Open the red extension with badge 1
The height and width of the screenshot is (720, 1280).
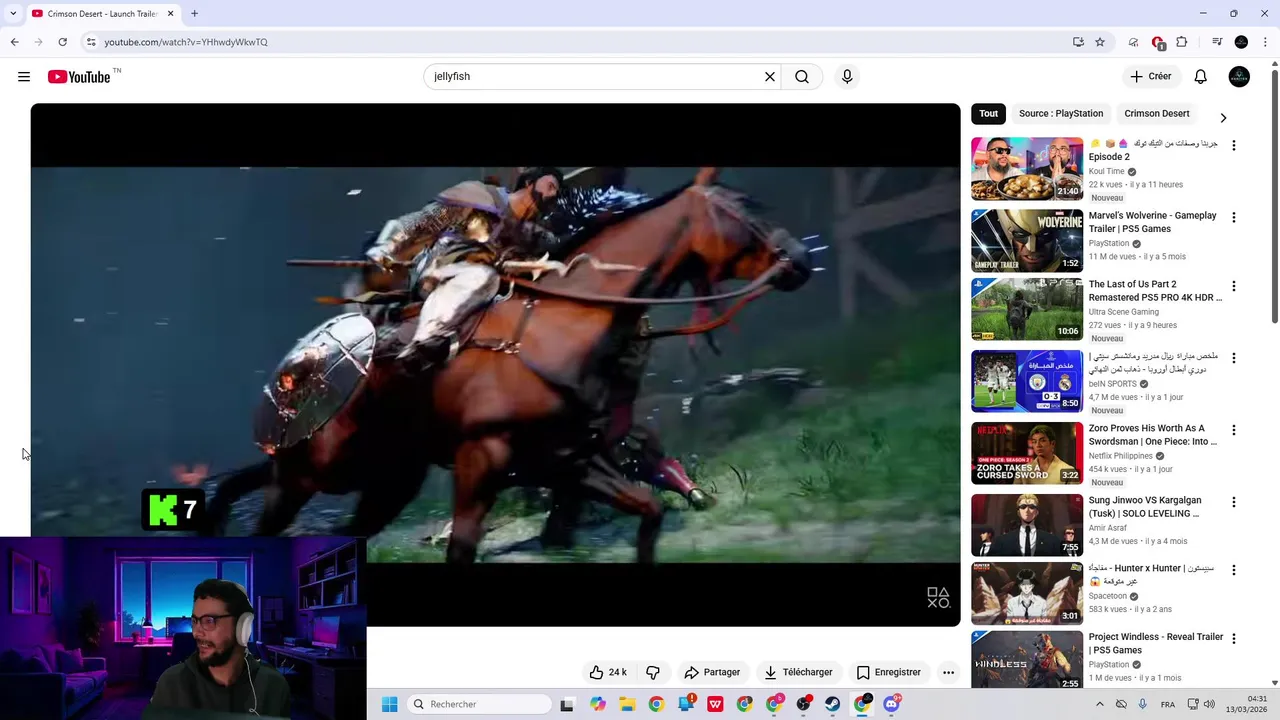(1158, 42)
